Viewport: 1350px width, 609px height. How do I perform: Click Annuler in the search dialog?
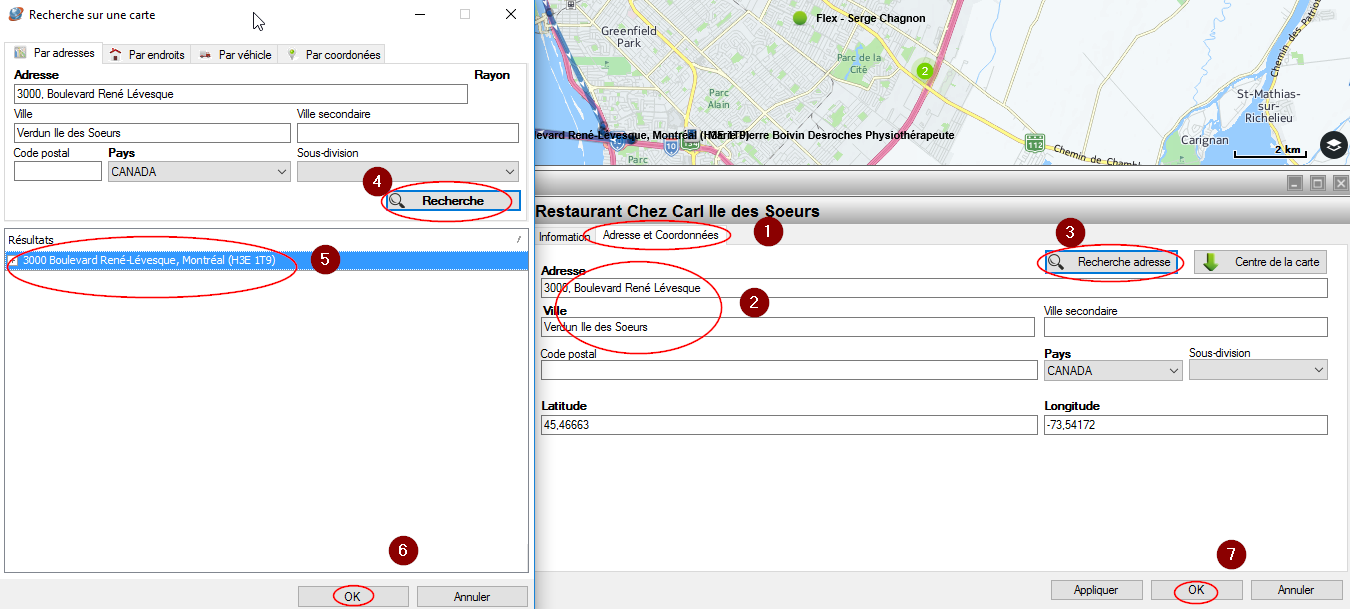pyautogui.click(x=472, y=597)
